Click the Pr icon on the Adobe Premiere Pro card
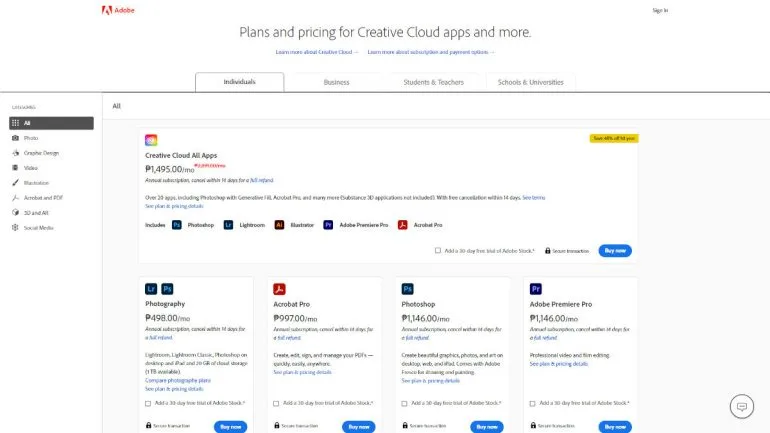Image resolution: width=770 pixels, height=433 pixels. 536,289
